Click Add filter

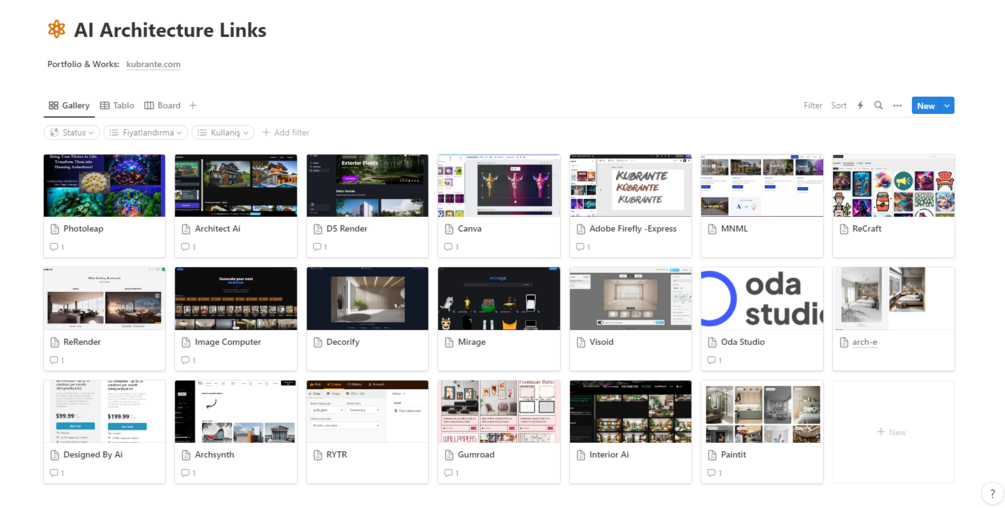point(286,133)
